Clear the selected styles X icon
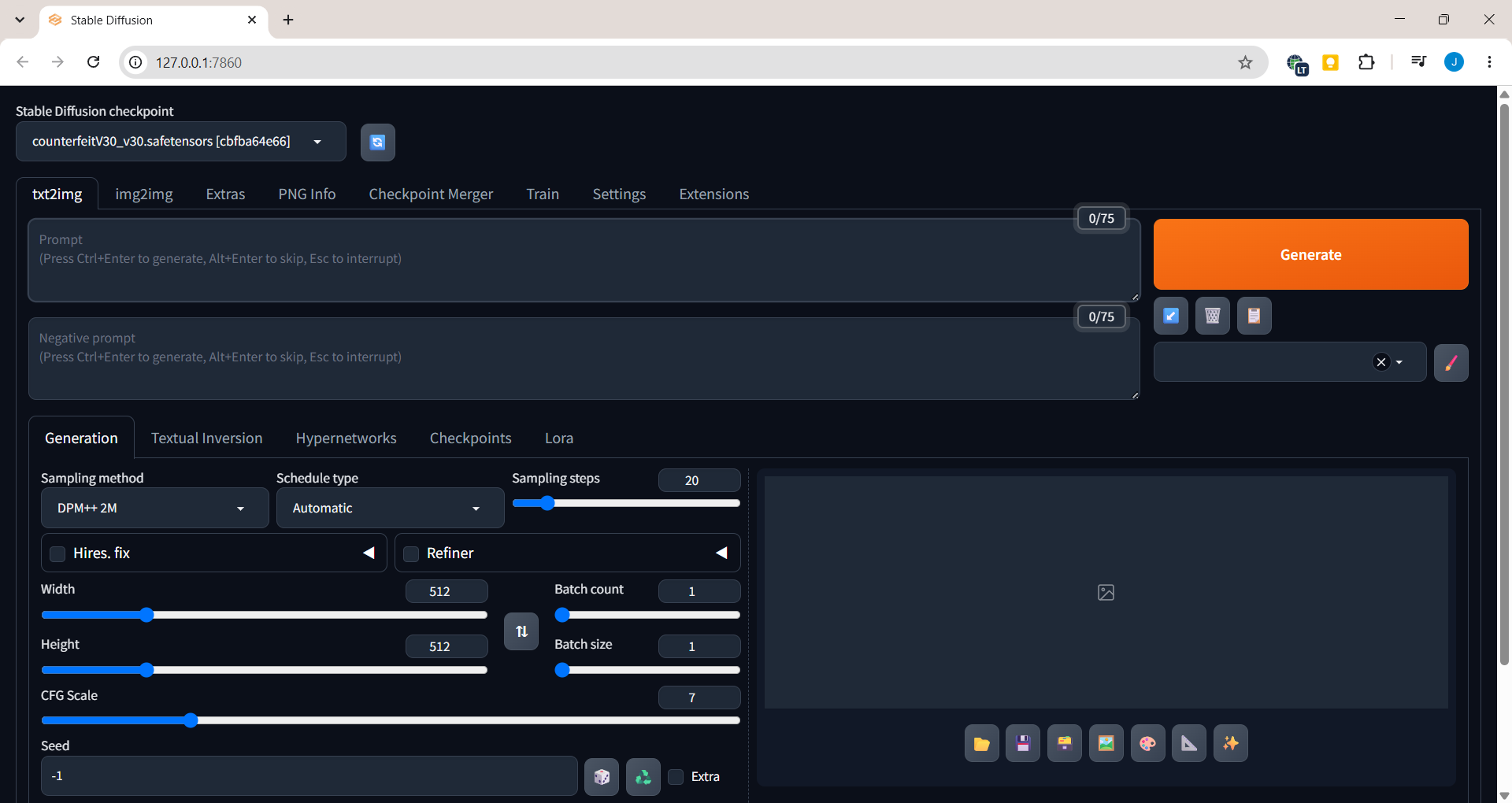The image size is (1512, 803). coord(1381,362)
